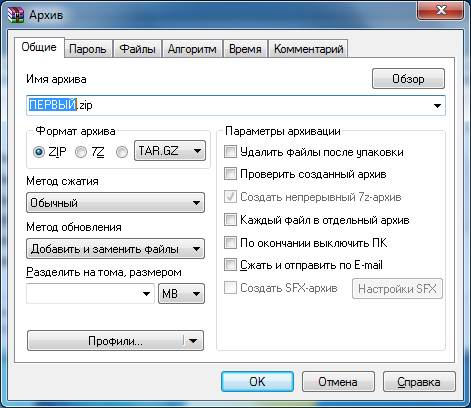Click the Параметры архивации group title
Screen dimensions: 471x408
[283, 131]
